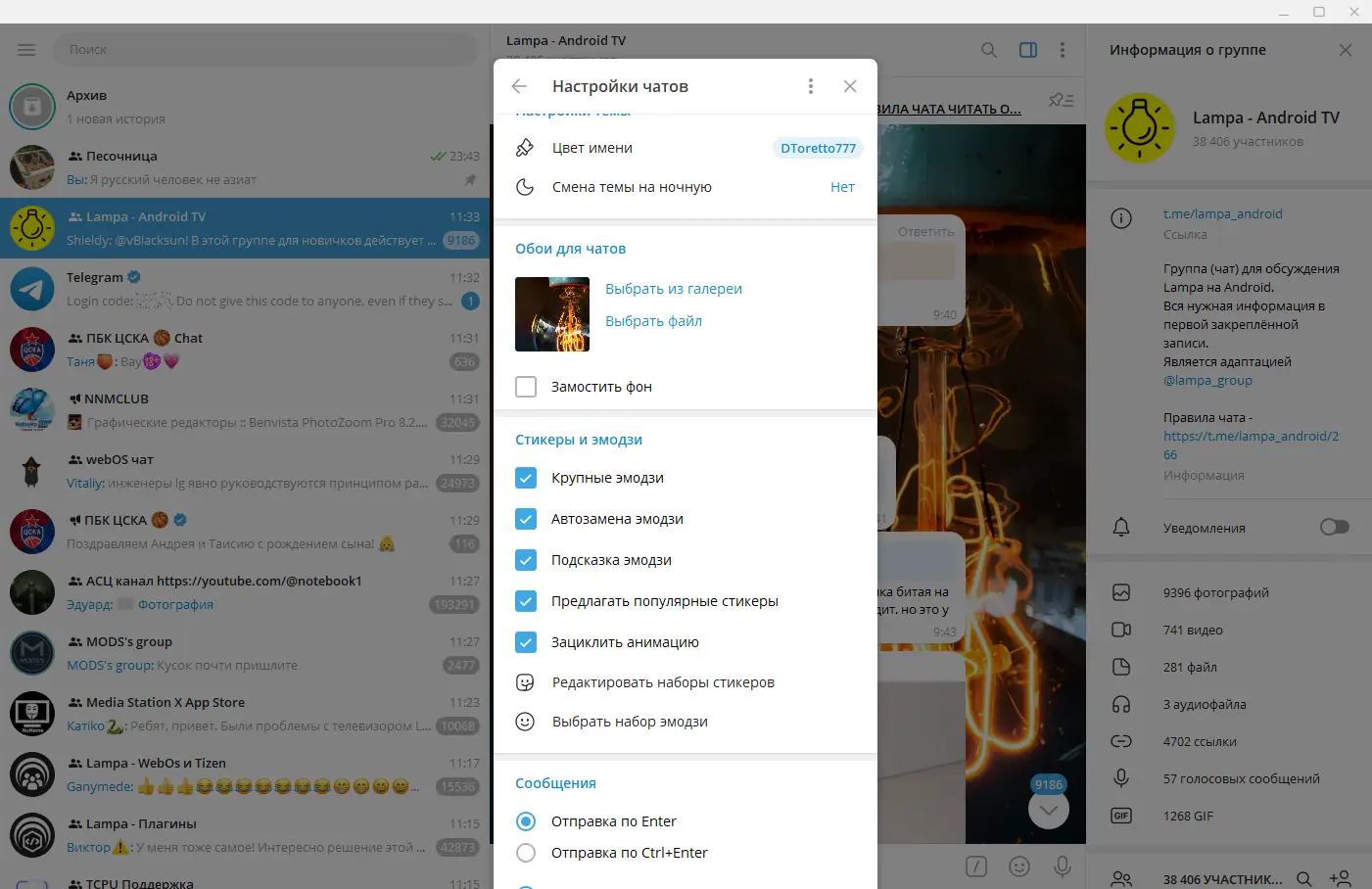
Task: Open 4702 shared links
Action: [x=1229, y=741]
